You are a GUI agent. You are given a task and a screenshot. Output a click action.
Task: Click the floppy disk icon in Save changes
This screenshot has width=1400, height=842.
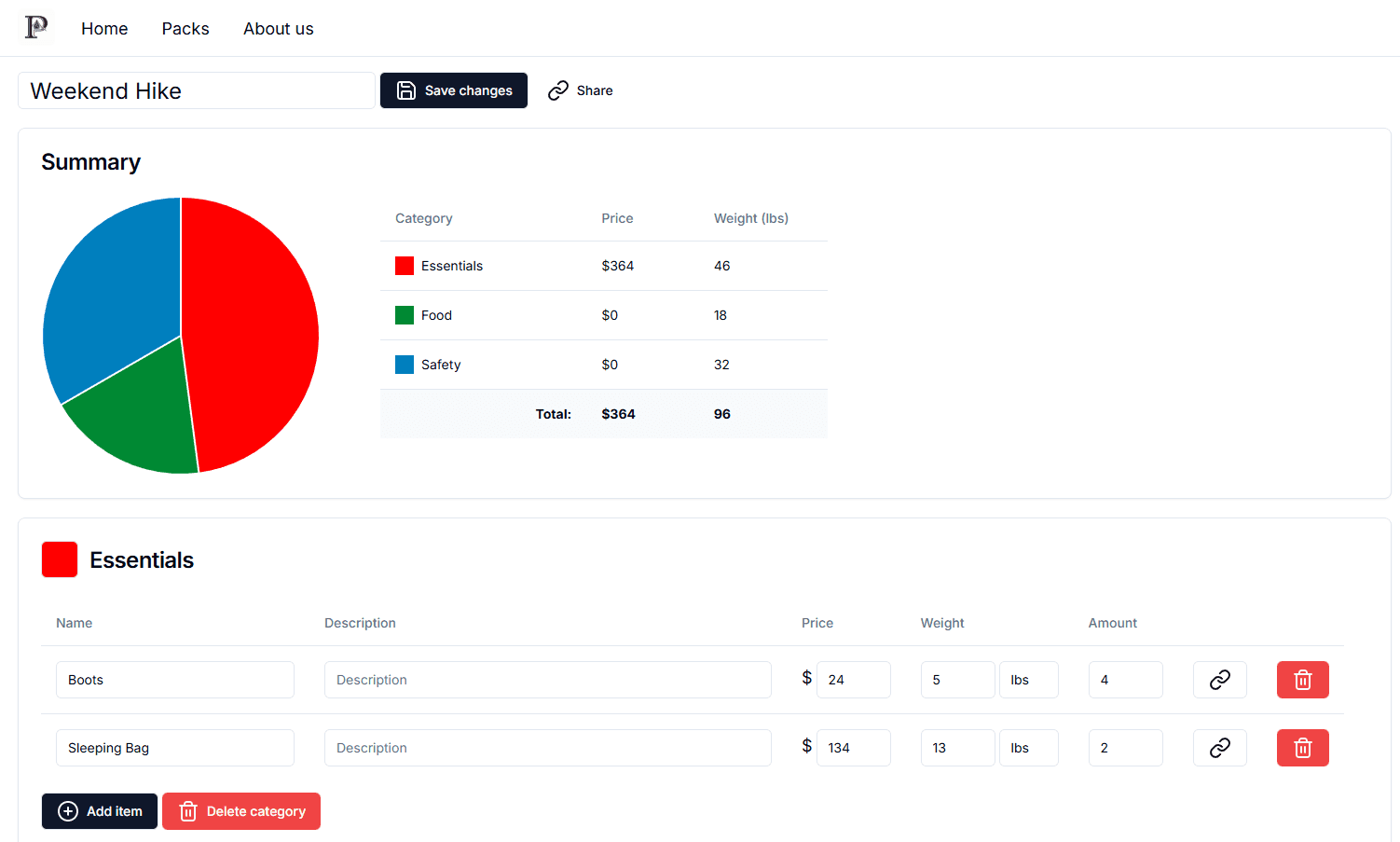click(x=406, y=90)
